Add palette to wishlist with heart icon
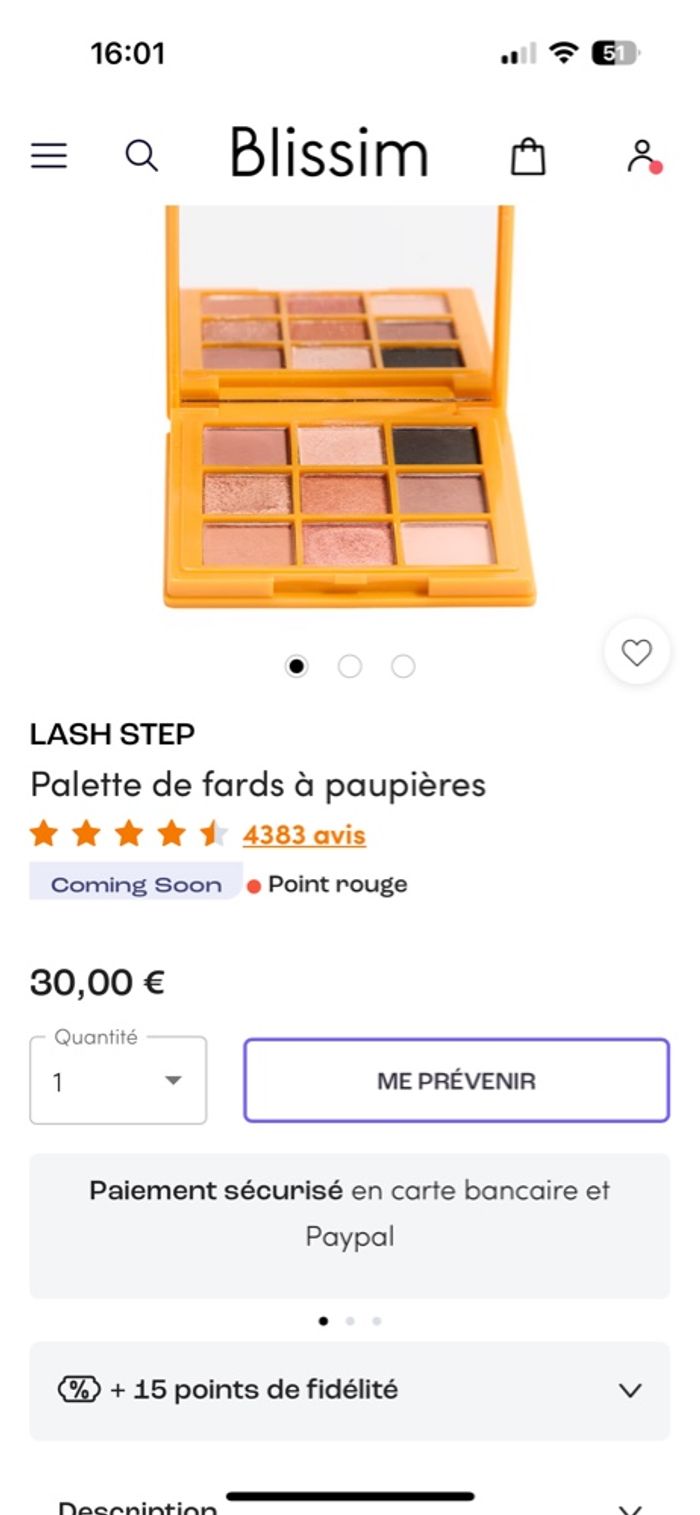Image resolution: width=700 pixels, height=1515 pixels. pyautogui.click(x=636, y=653)
